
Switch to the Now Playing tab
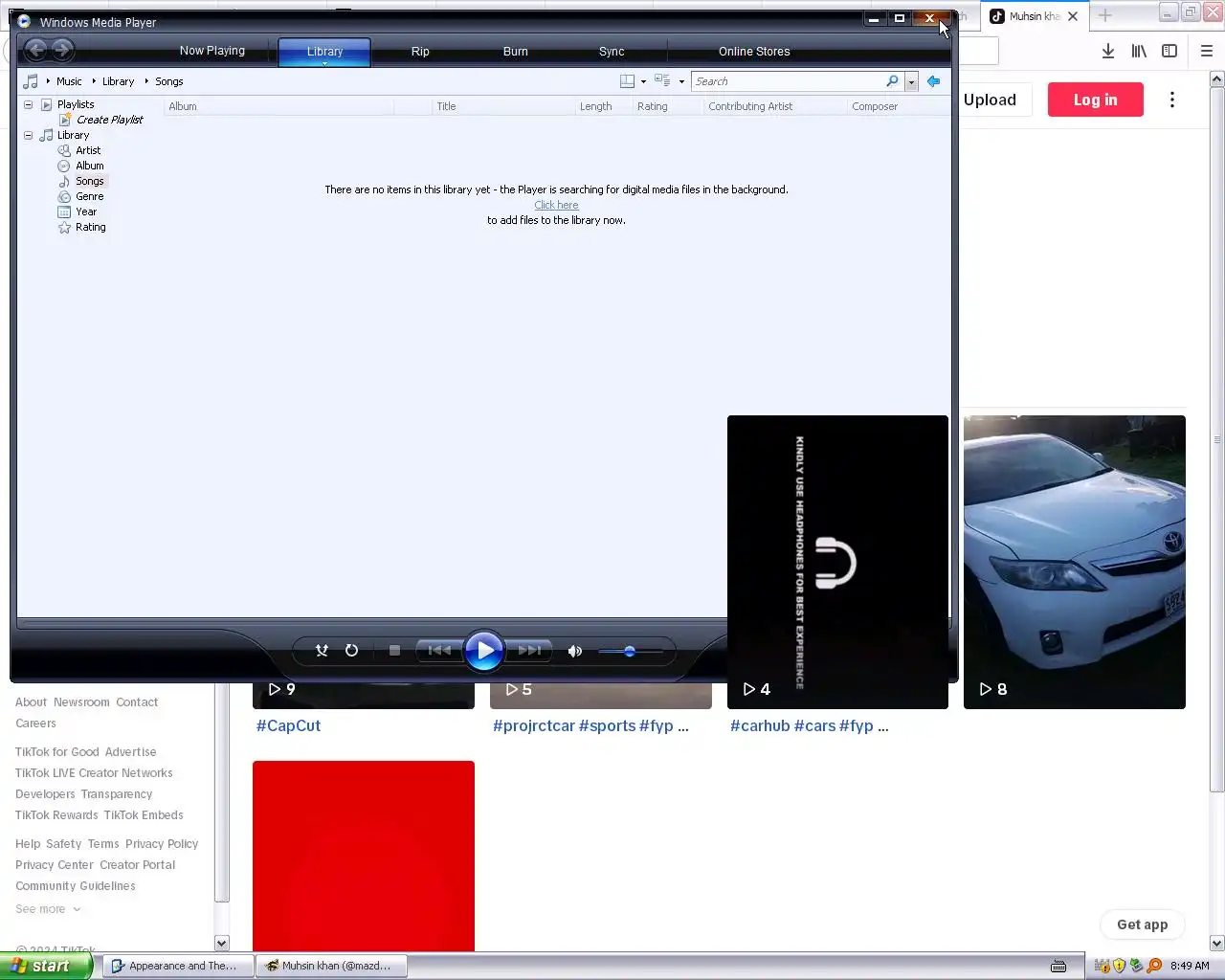pyautogui.click(x=212, y=51)
